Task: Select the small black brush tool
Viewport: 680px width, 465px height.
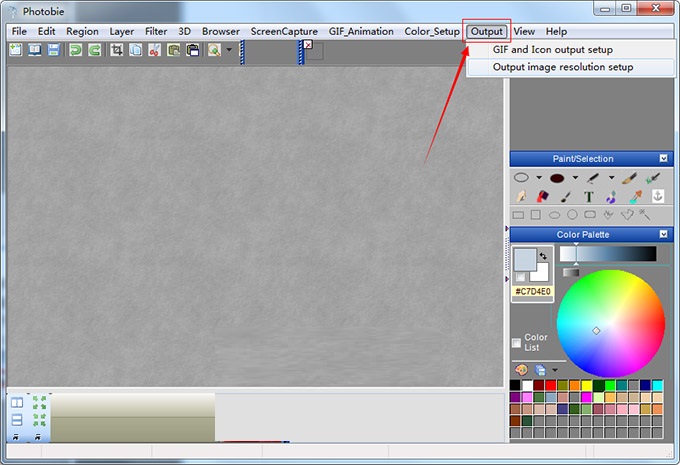Action: click(566, 197)
